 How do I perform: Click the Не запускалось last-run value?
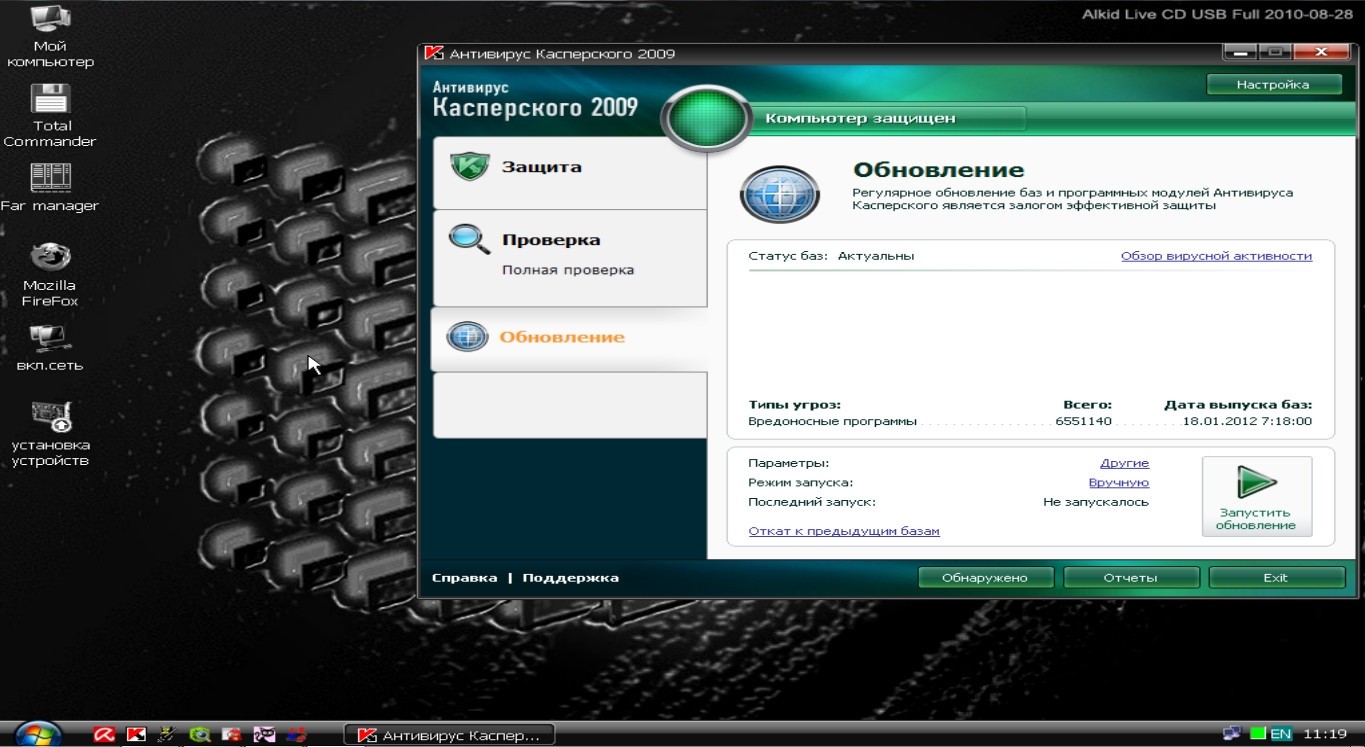tap(1096, 502)
